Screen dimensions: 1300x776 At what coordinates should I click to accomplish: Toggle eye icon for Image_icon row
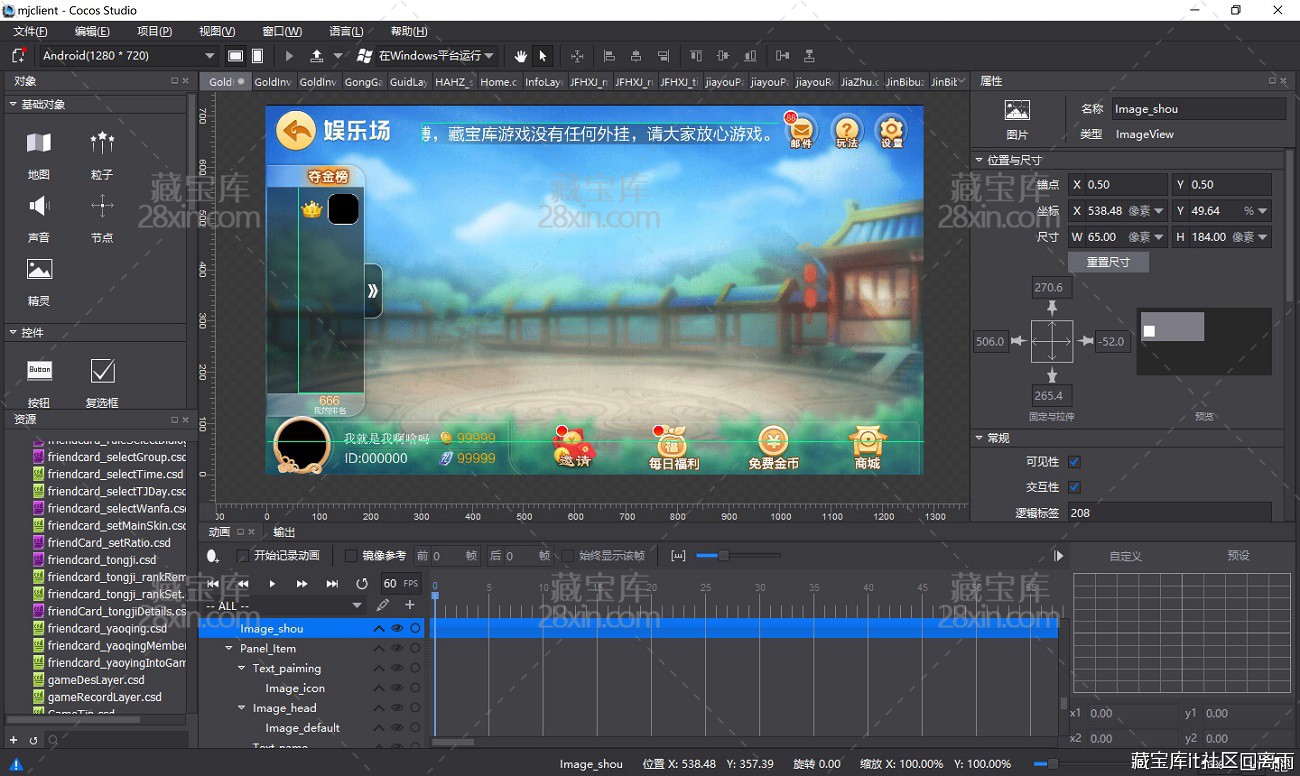pyautogui.click(x=397, y=688)
